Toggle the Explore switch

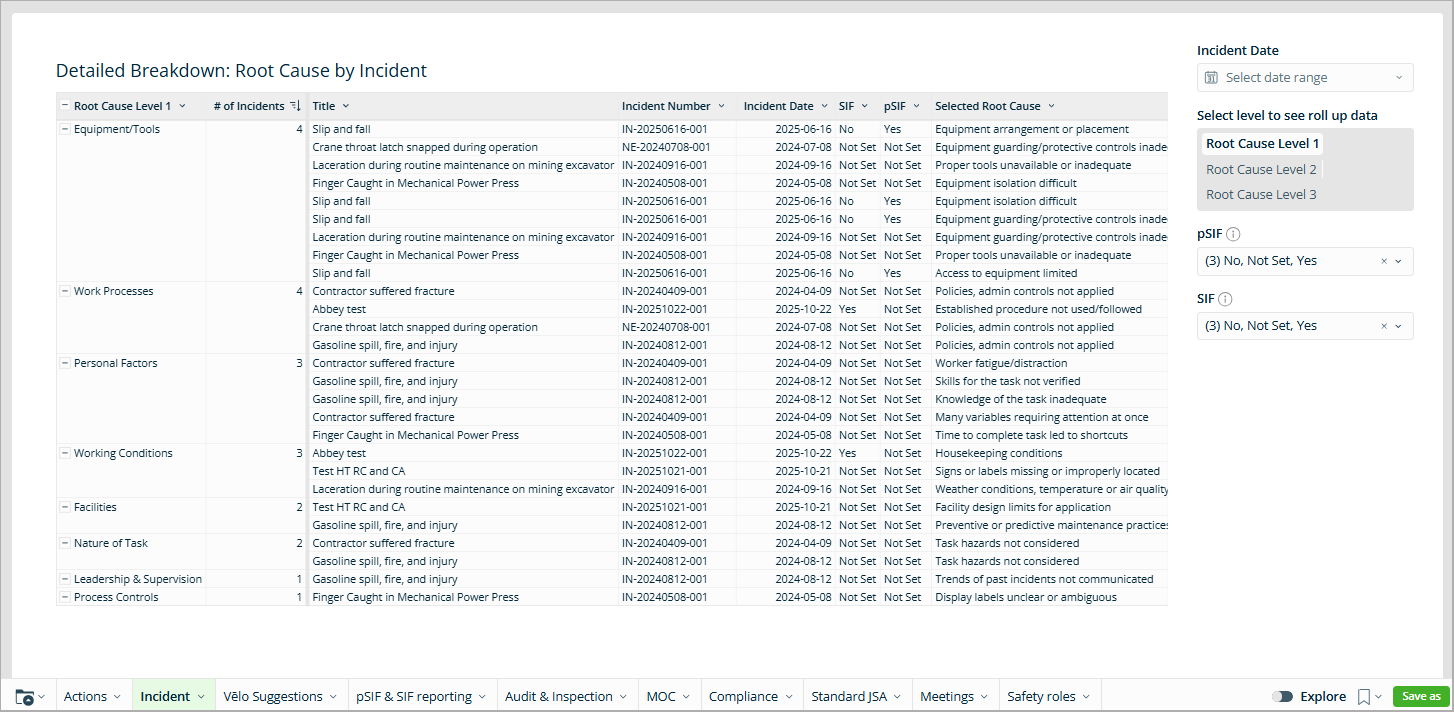tap(1282, 697)
